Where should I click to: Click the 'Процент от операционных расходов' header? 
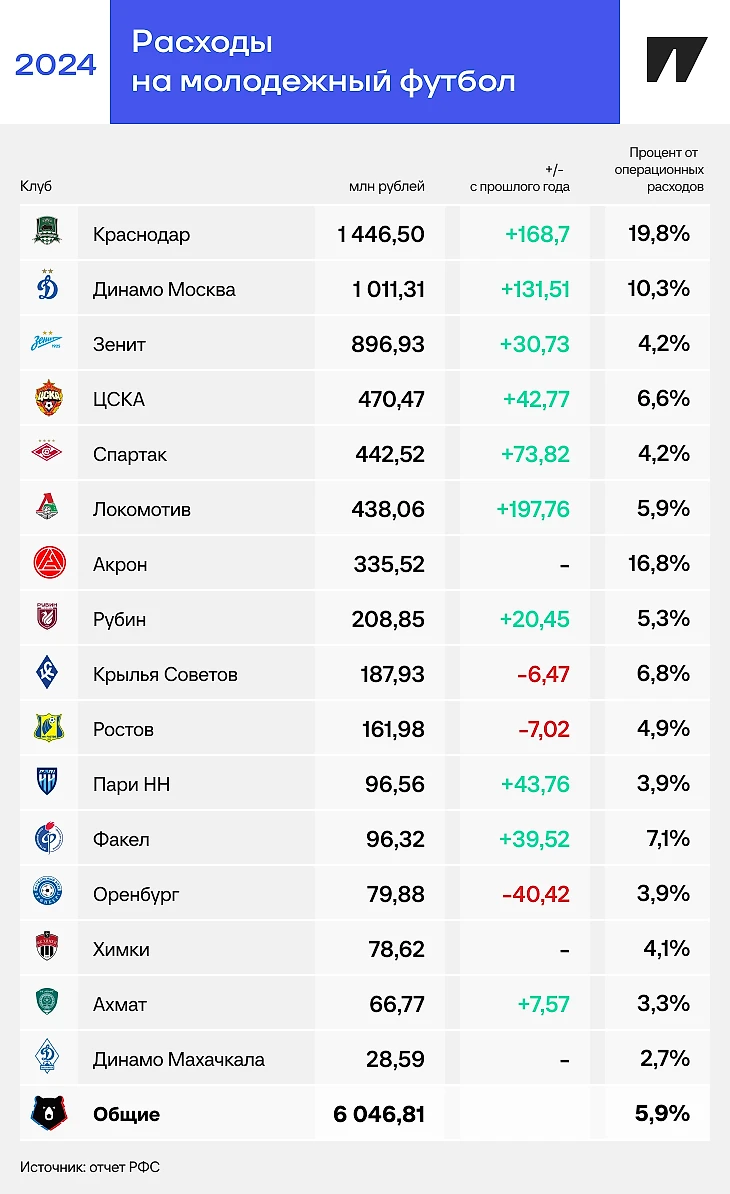(659, 170)
